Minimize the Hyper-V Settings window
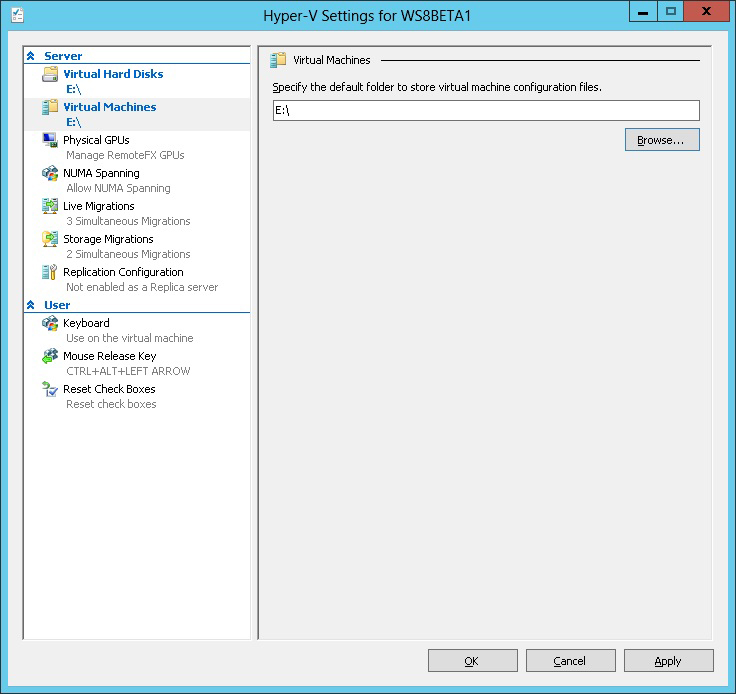 point(643,12)
